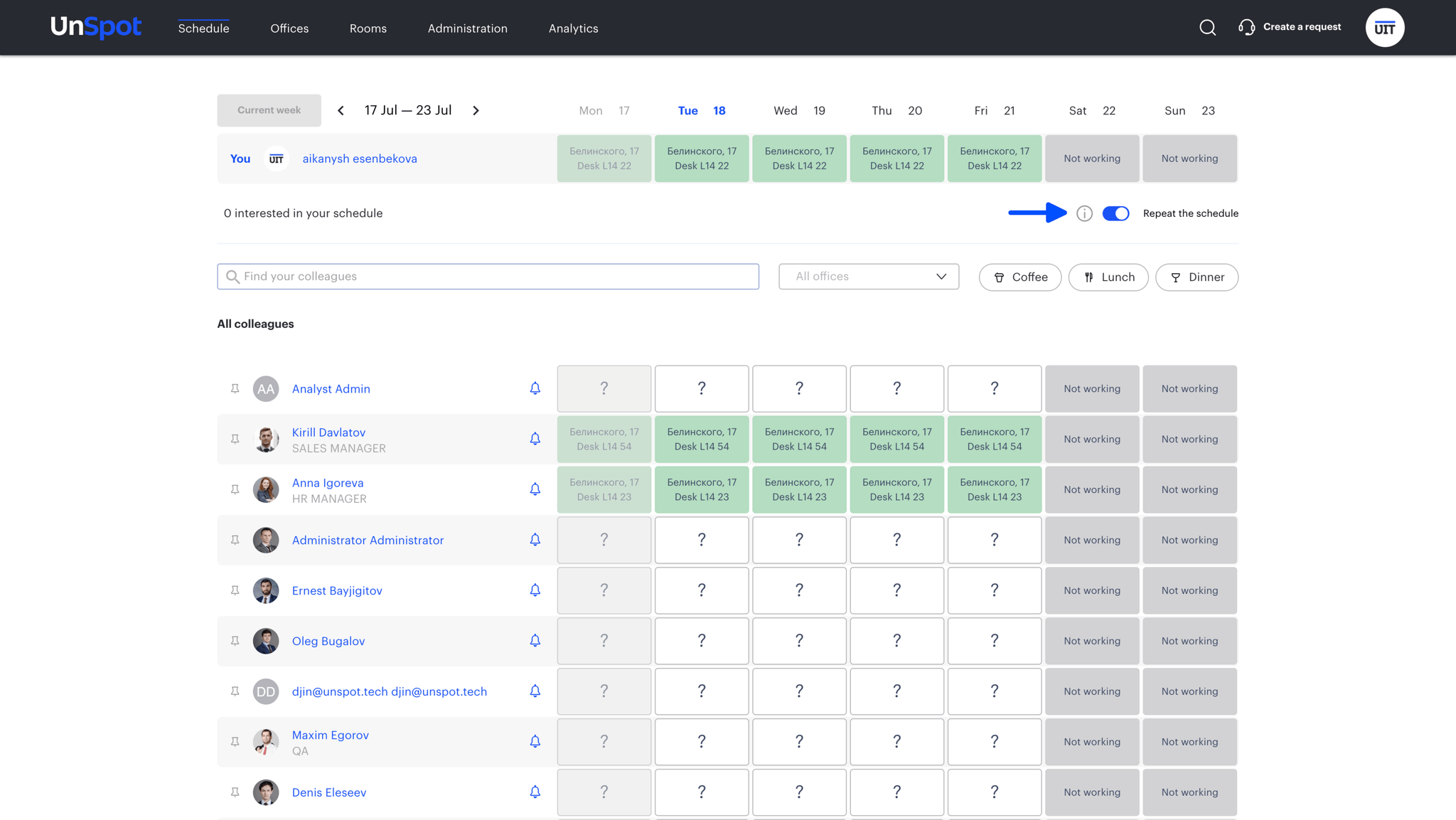Pin Oleg Bugalov to top
The width and height of the screenshot is (1456, 820).
pos(235,641)
